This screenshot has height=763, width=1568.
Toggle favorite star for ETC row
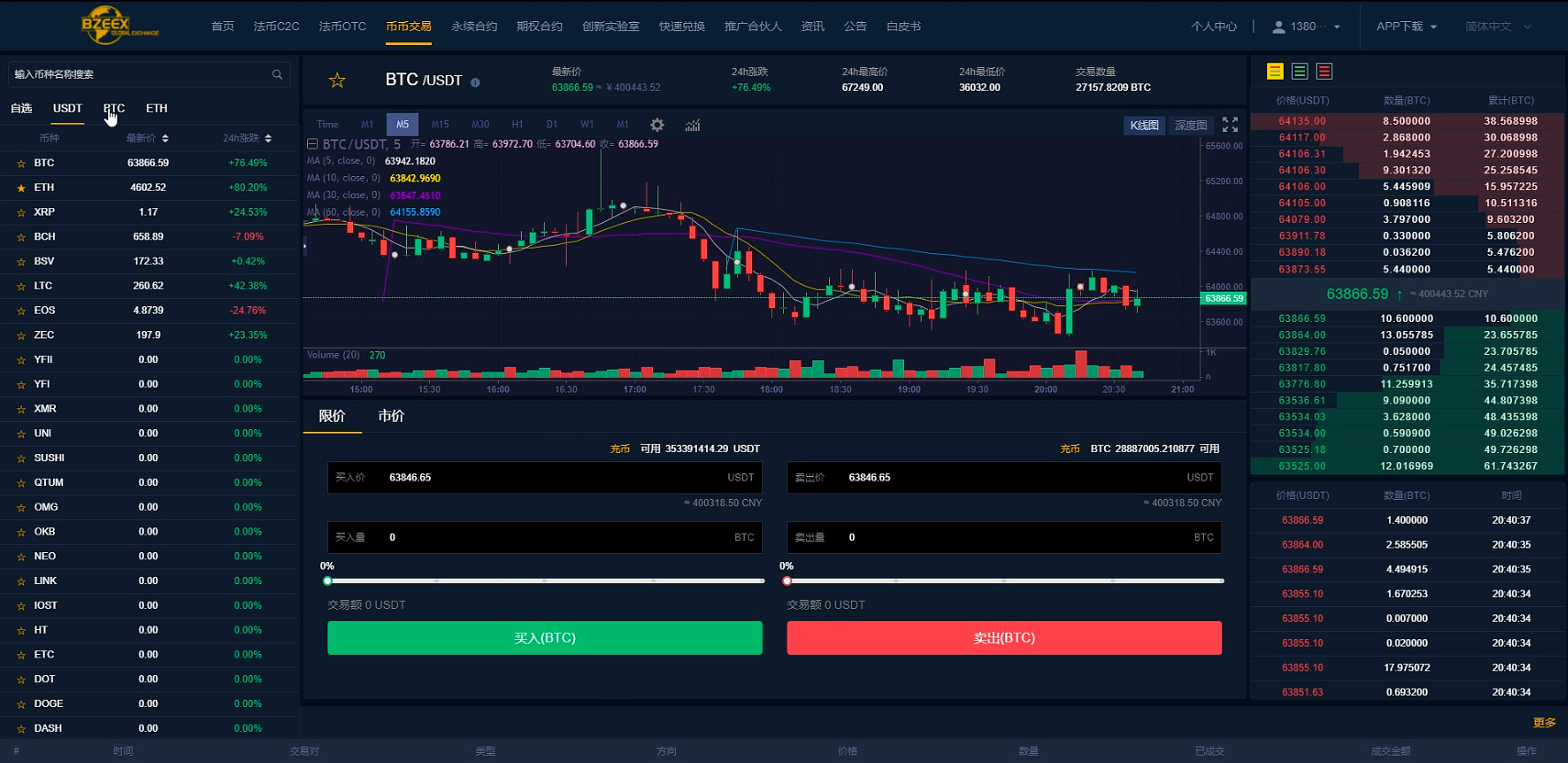click(x=21, y=655)
